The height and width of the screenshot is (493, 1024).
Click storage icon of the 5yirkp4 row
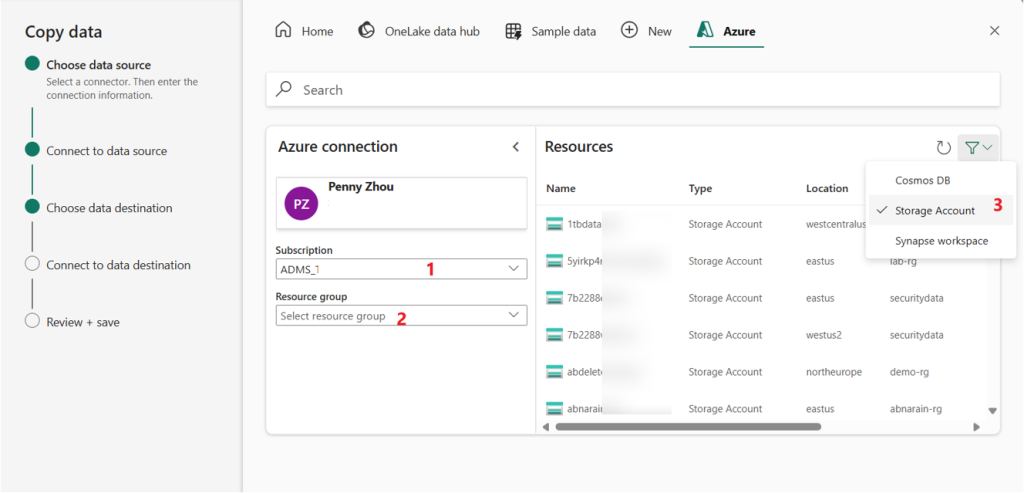coord(554,261)
